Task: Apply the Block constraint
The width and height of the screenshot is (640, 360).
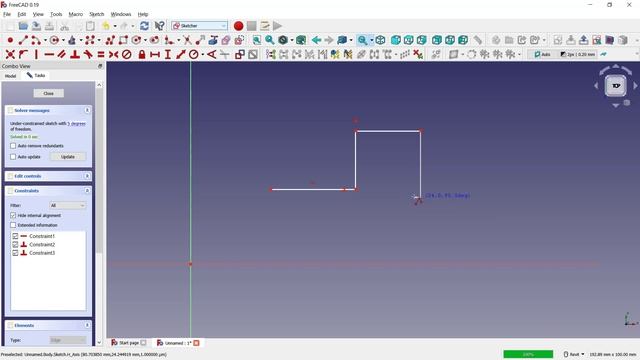Action: [127, 54]
